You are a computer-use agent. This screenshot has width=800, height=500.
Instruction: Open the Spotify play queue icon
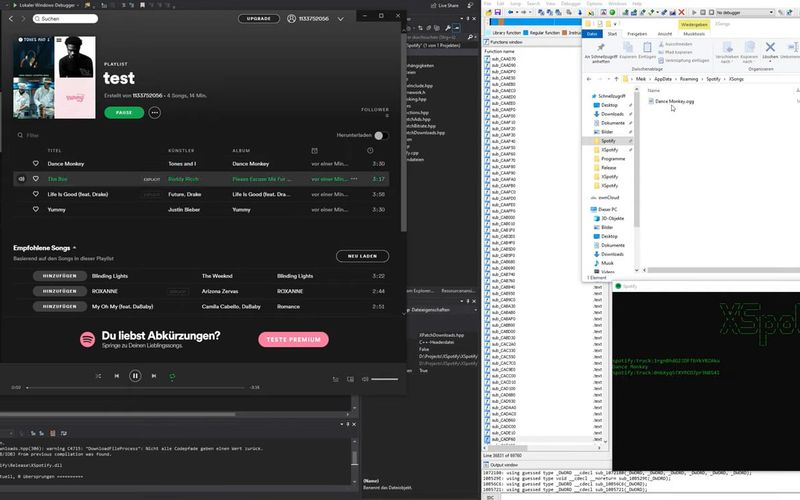click(x=336, y=379)
